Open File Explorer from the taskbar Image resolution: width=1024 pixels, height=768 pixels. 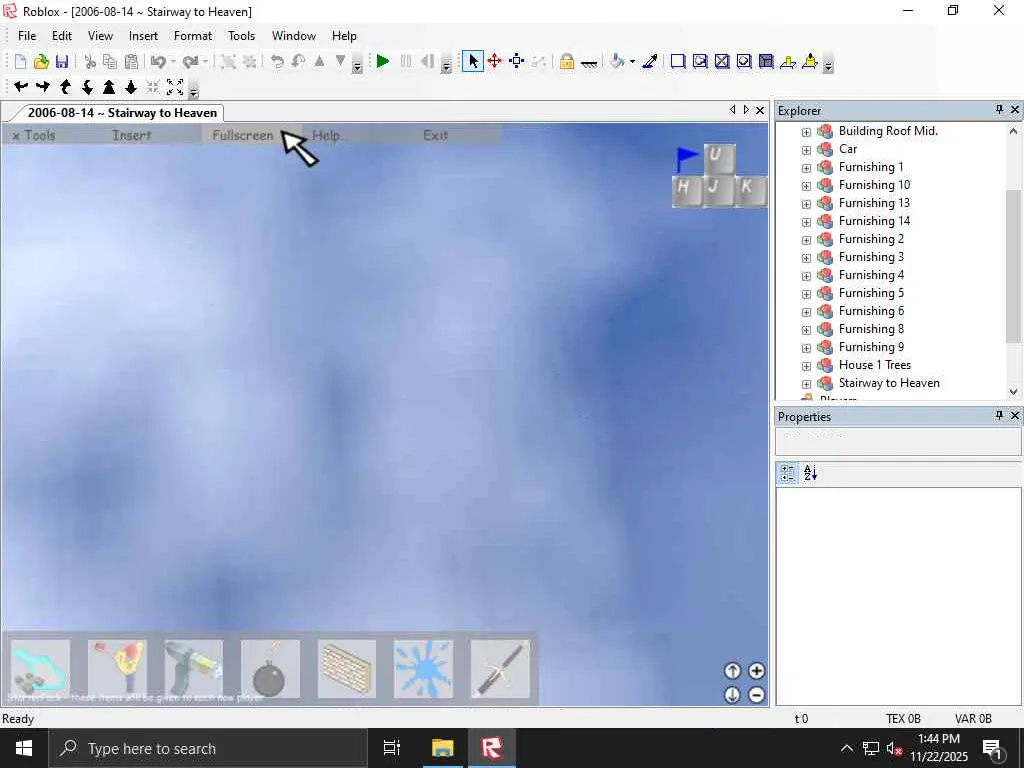click(x=442, y=748)
